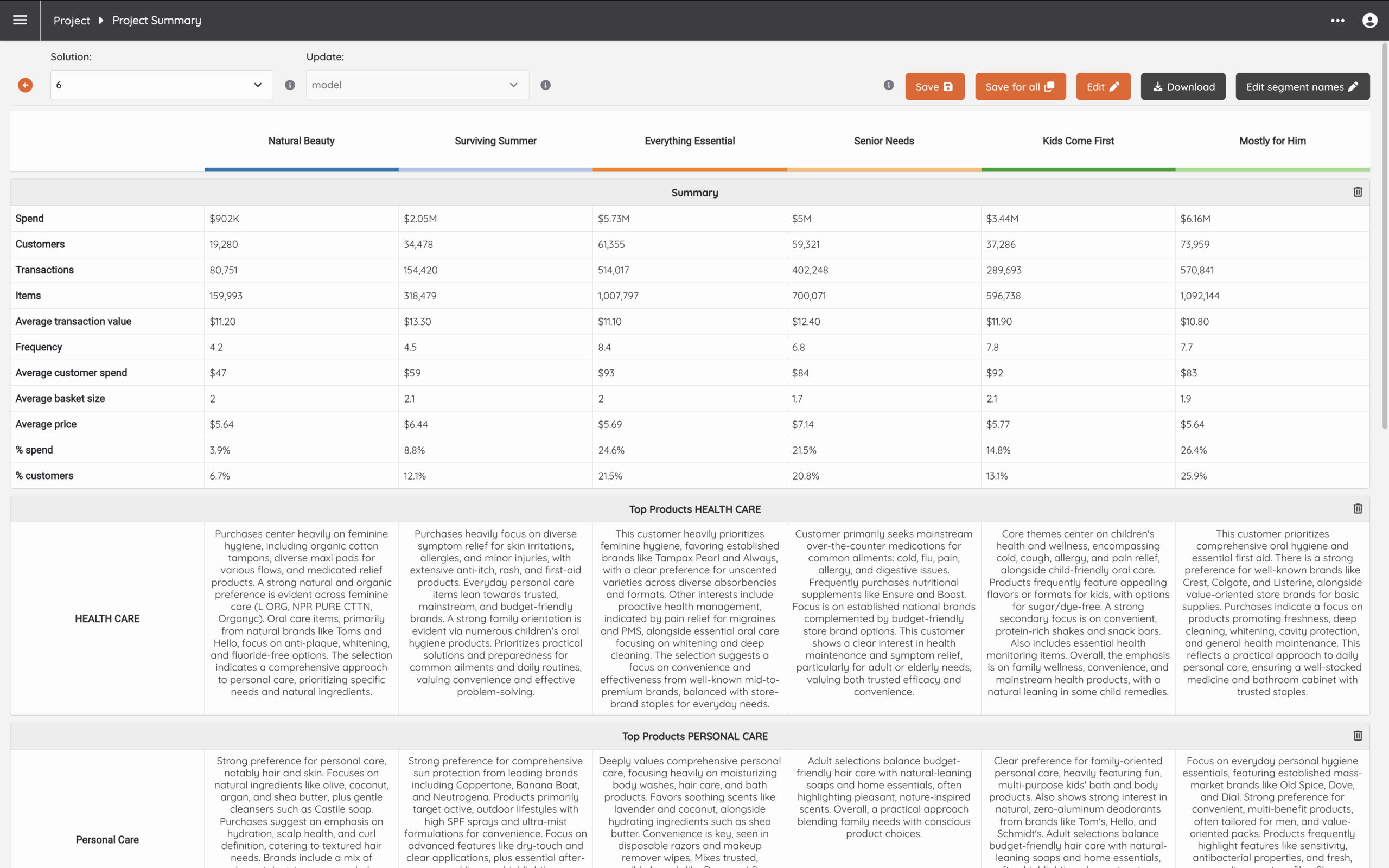Click the 12.1% customers share cell
The width and height of the screenshot is (1389, 868).
click(x=495, y=475)
